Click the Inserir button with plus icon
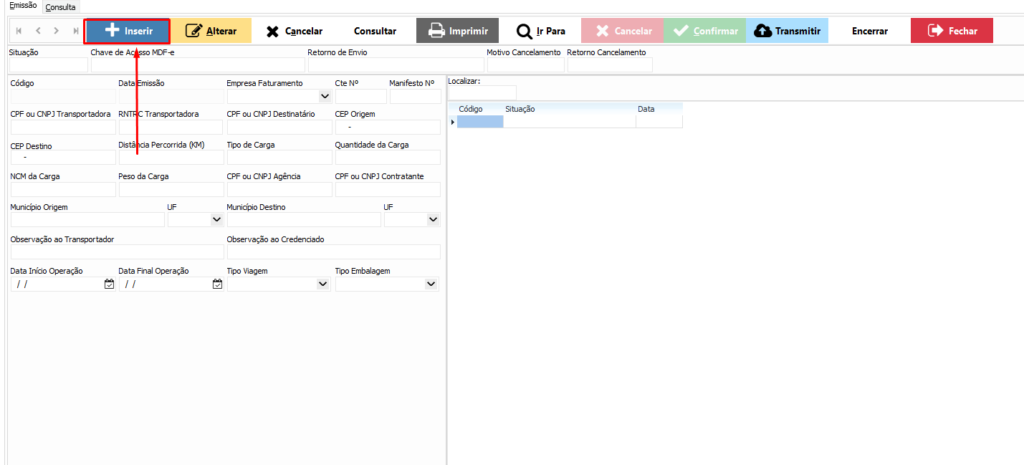This screenshot has height=465, width=1024. pyautogui.click(x=126, y=31)
